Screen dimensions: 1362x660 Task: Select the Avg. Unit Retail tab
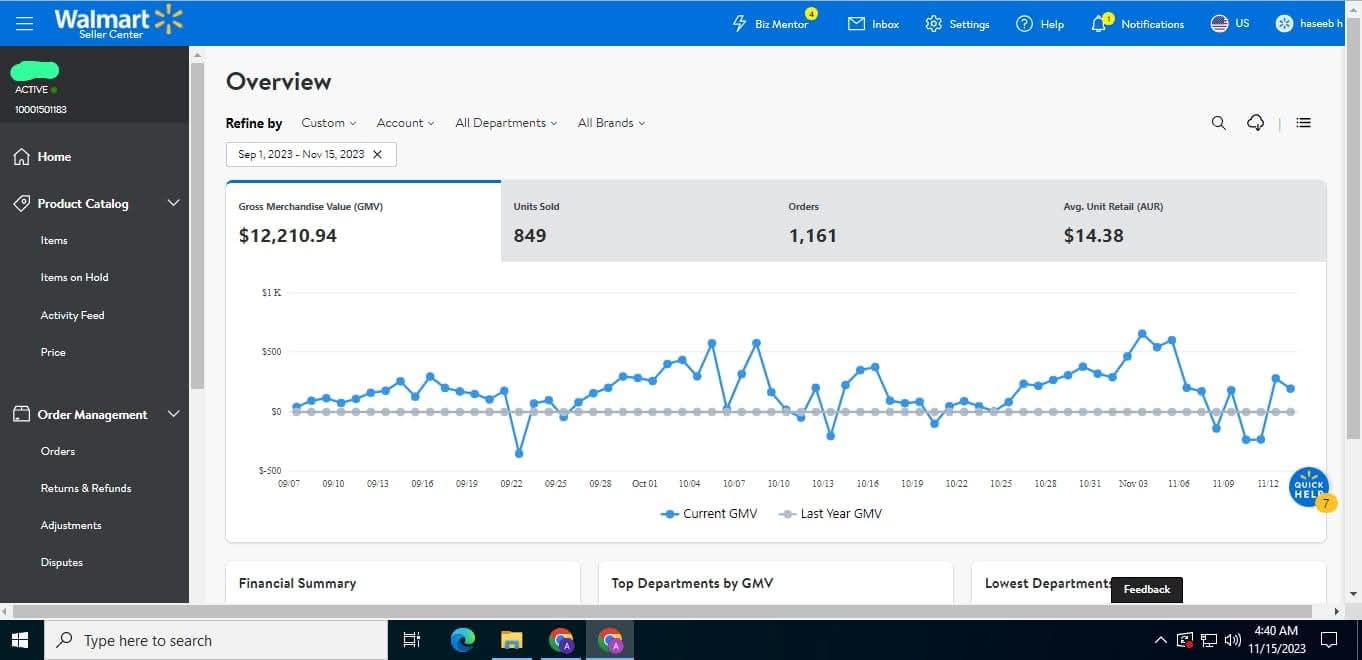(x=1189, y=221)
